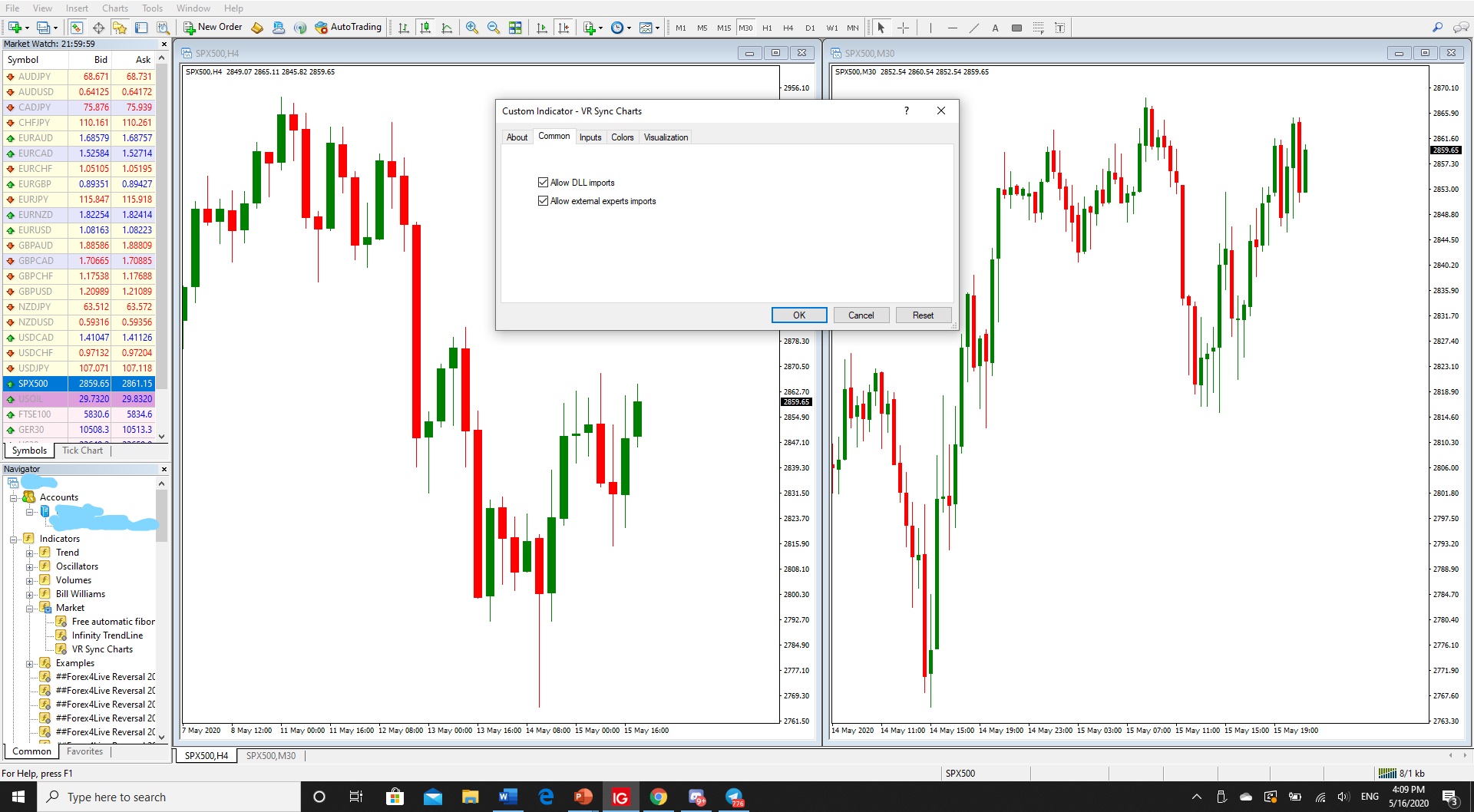This screenshot has height=812, width=1474.
Task: Open the Indicators list dropdown arrow
Action: point(600,28)
